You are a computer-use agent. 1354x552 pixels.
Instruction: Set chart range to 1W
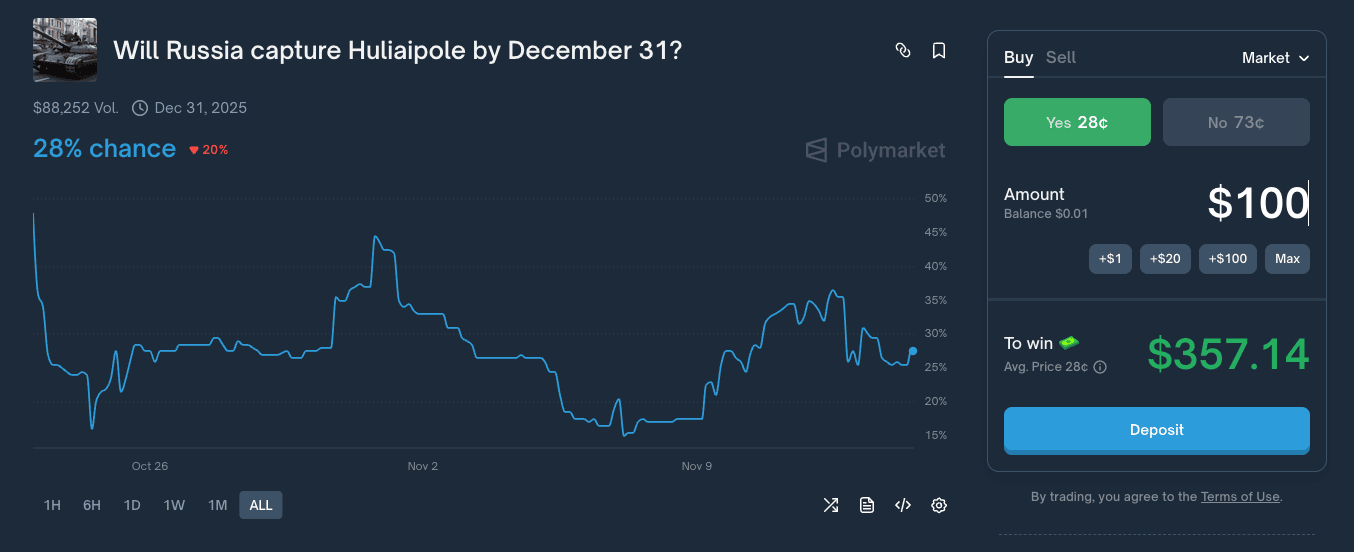pos(174,505)
